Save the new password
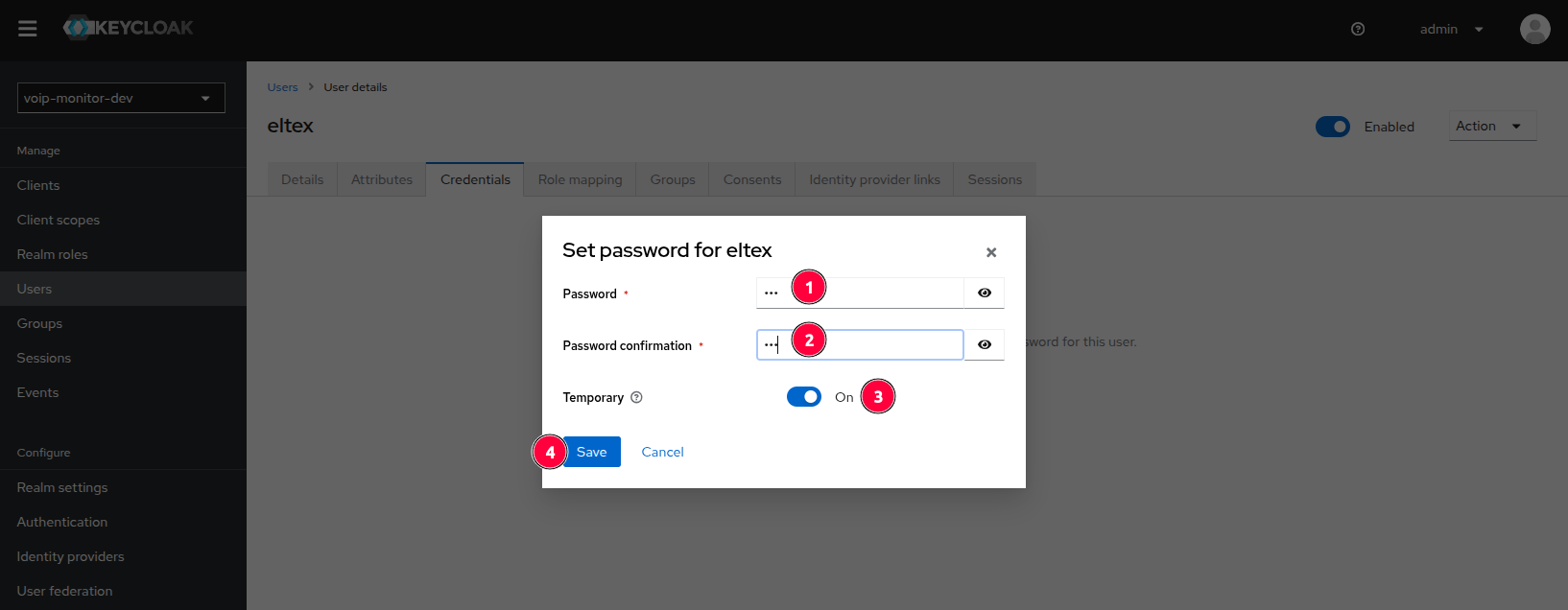 click(x=592, y=452)
